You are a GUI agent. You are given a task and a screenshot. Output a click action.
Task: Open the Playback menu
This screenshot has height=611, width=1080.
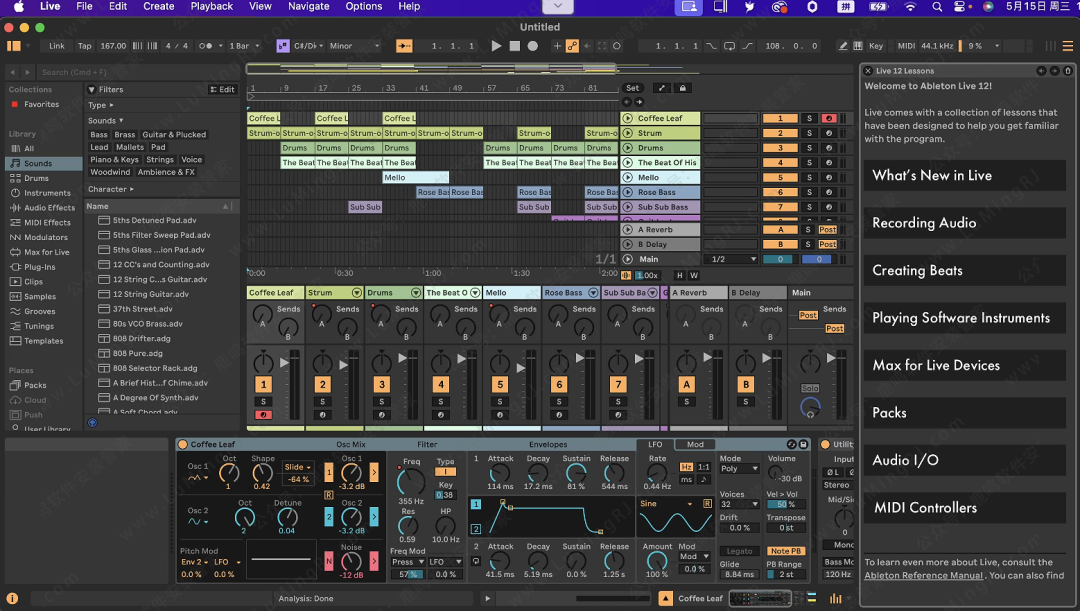click(211, 6)
